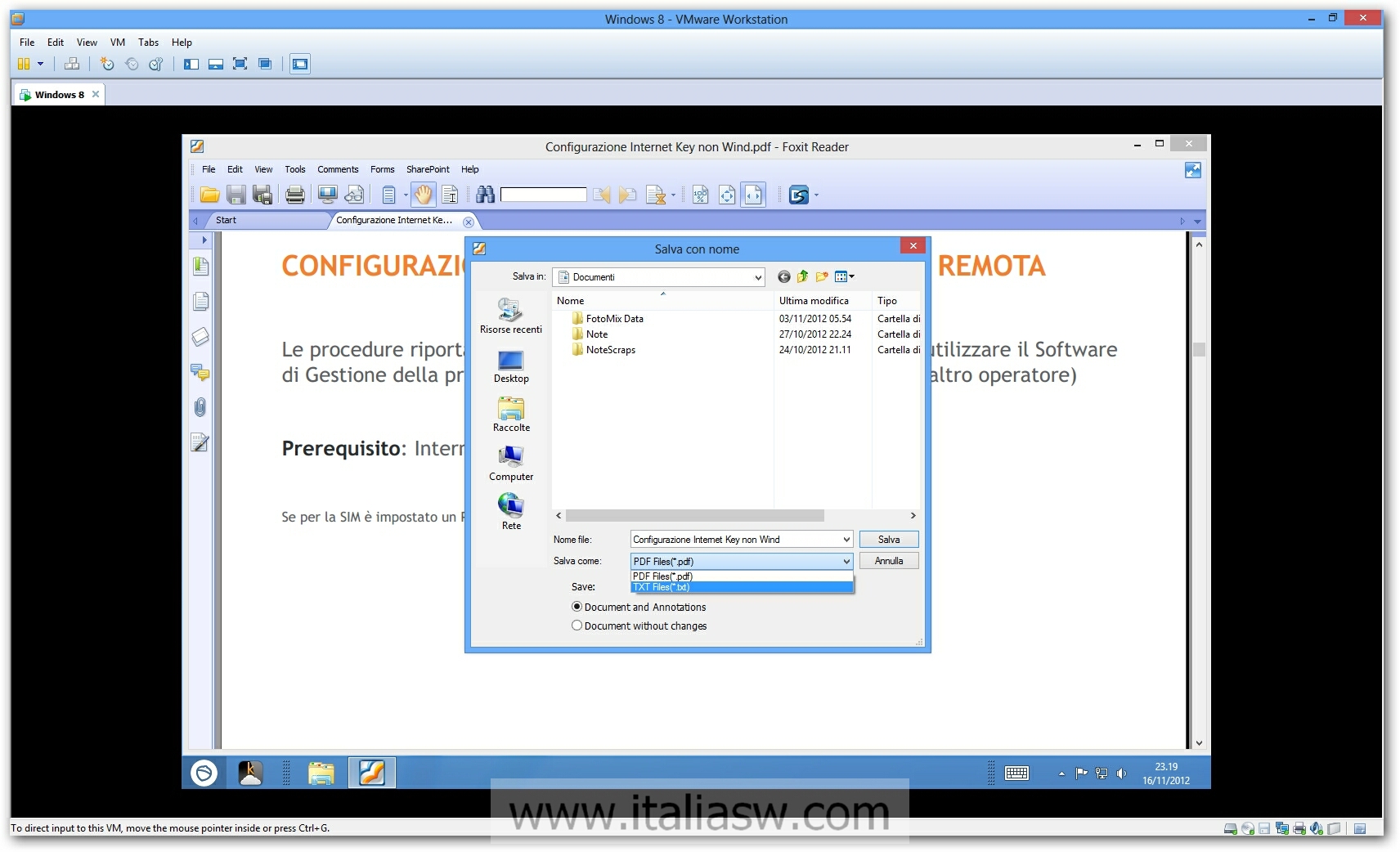Sort by the Ultima modifica column header
This screenshot has height=852, width=1400.
coord(822,301)
